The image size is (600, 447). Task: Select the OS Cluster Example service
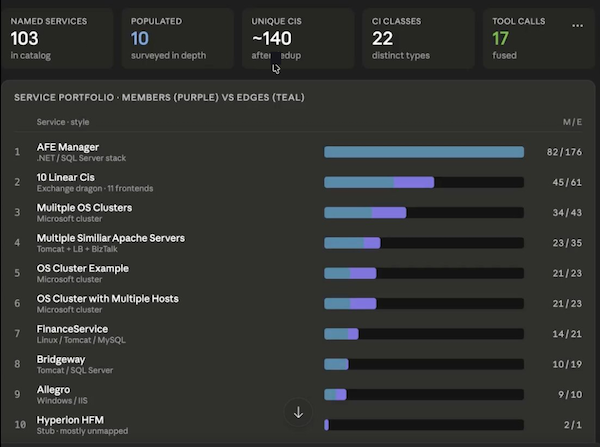pos(298,273)
